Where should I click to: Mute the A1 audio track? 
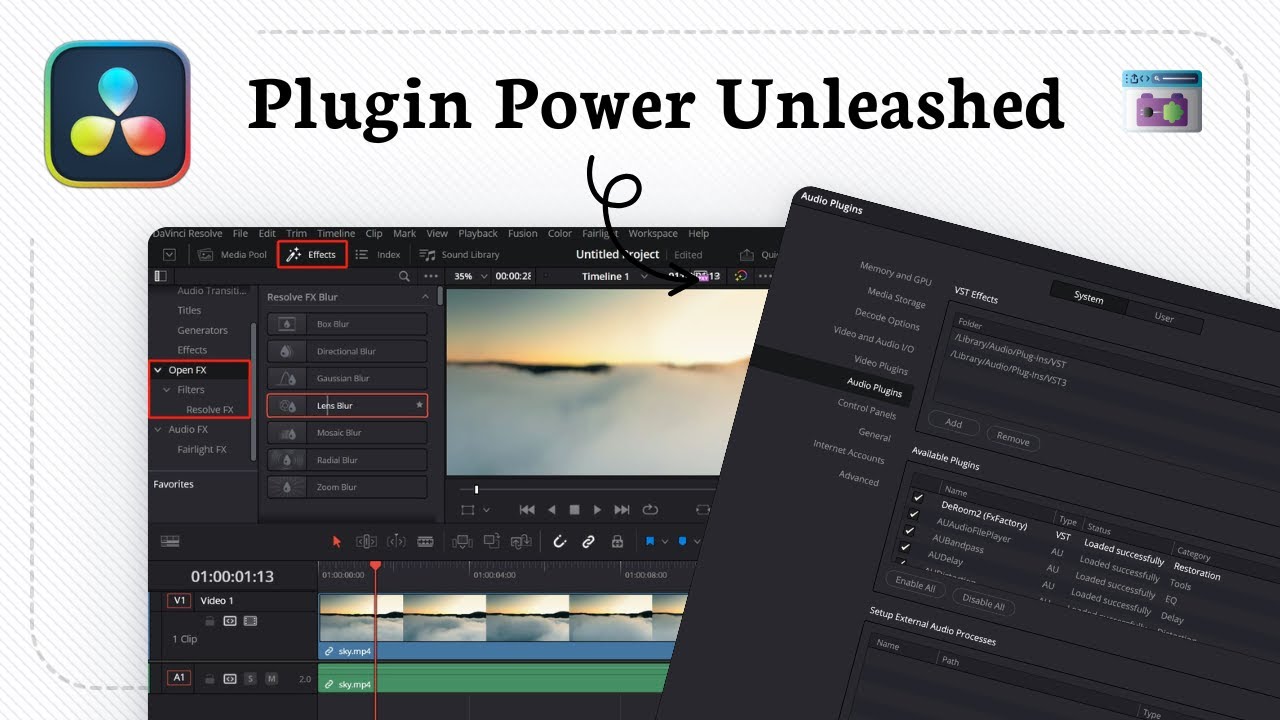tap(271, 679)
